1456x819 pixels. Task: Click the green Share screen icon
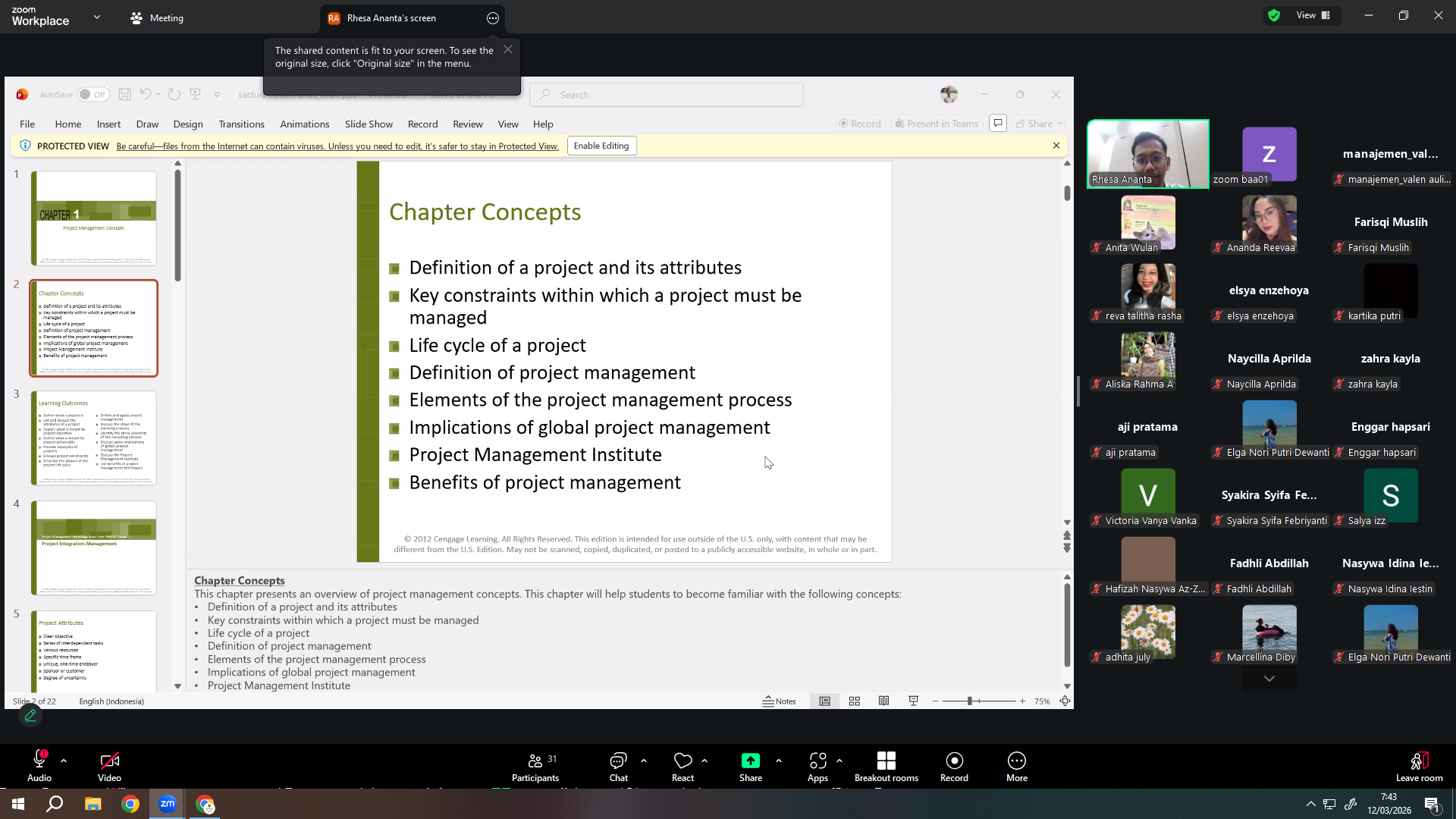click(x=751, y=760)
